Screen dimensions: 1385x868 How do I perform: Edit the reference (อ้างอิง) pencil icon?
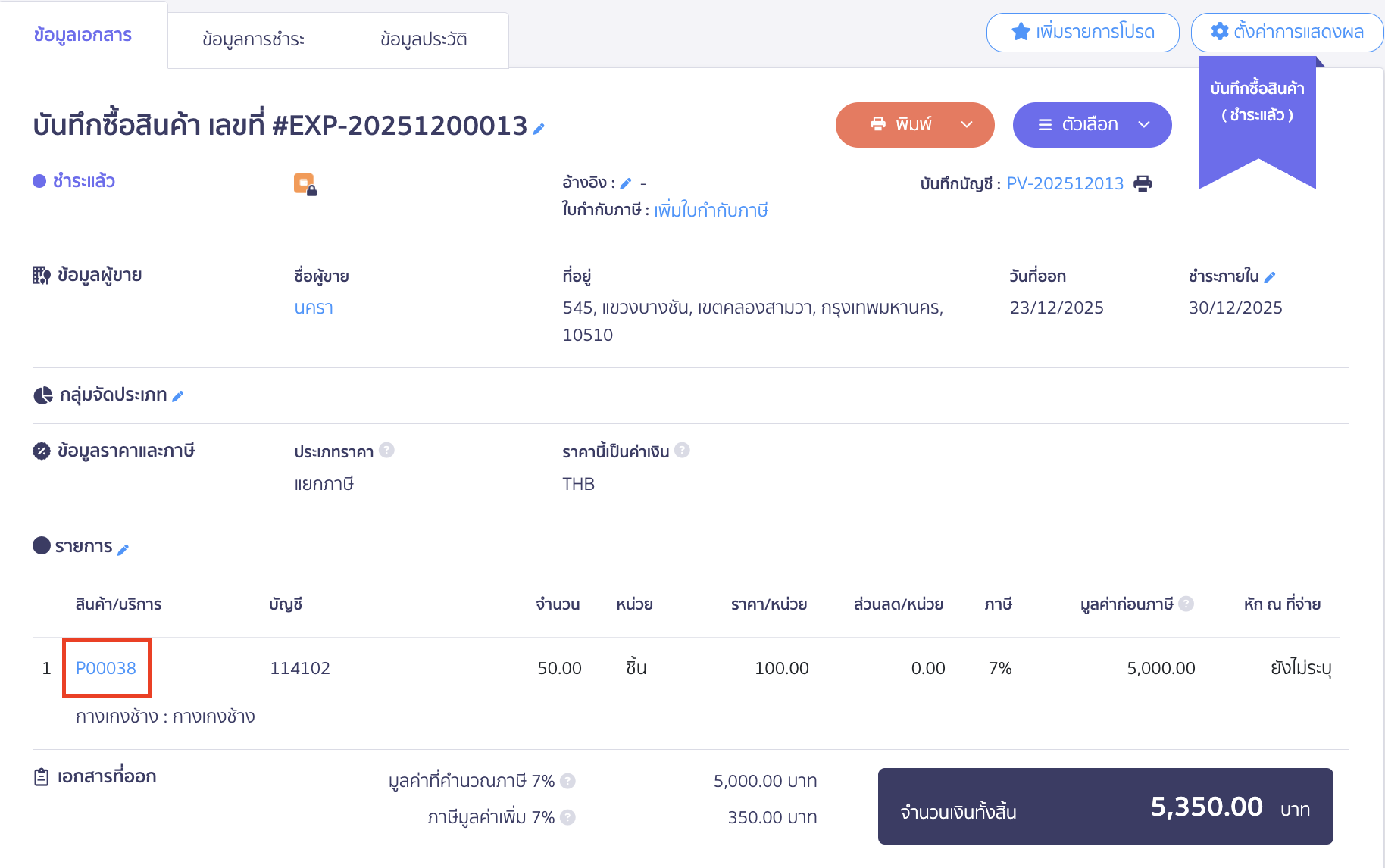coord(626,183)
